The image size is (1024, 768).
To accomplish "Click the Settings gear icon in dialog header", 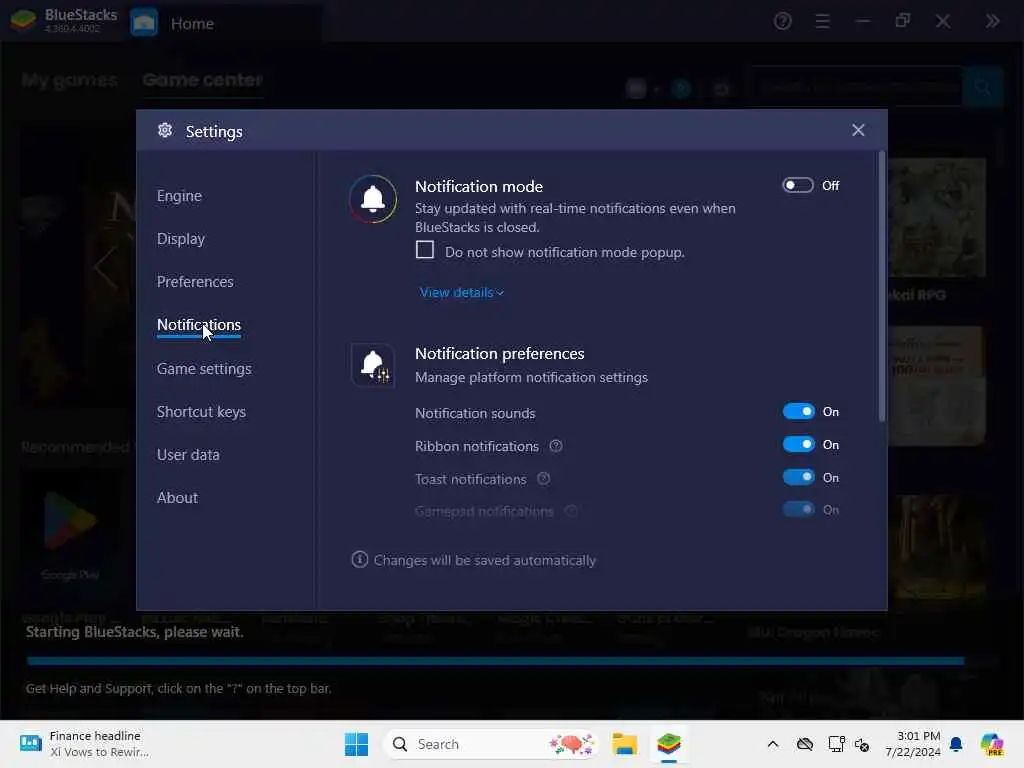I will [165, 131].
